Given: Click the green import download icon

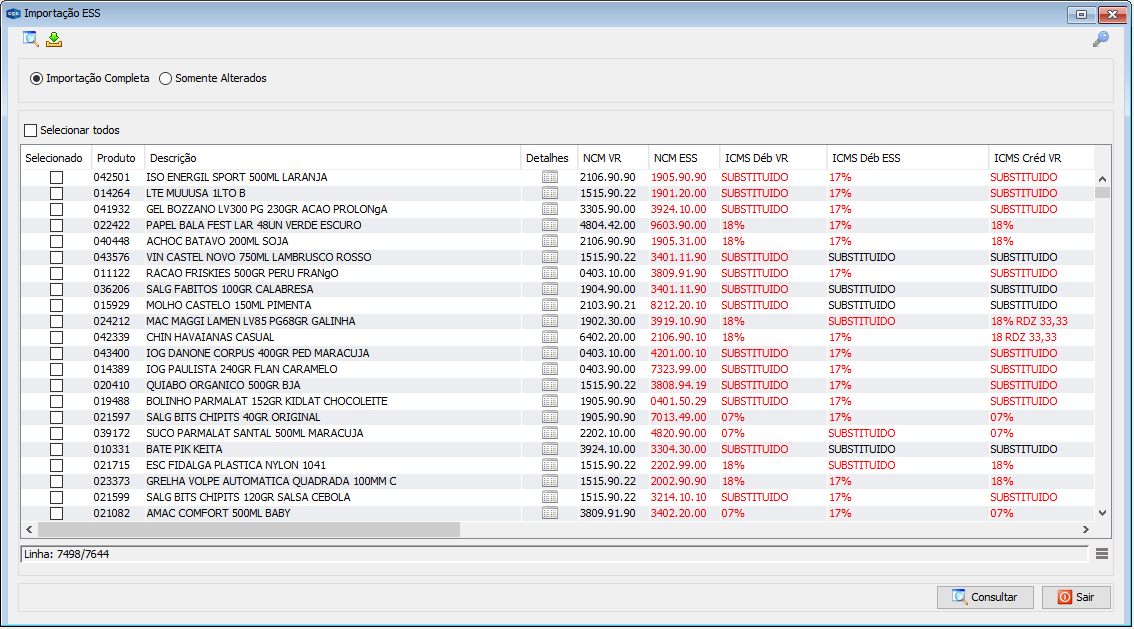Looking at the screenshot, I should click(54, 40).
